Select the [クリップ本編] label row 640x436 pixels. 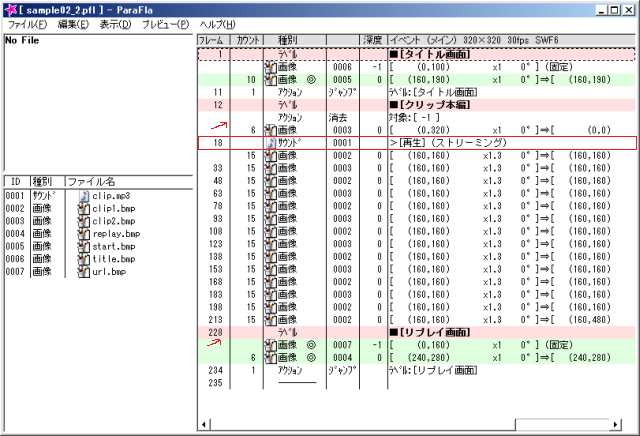(x=417, y=105)
